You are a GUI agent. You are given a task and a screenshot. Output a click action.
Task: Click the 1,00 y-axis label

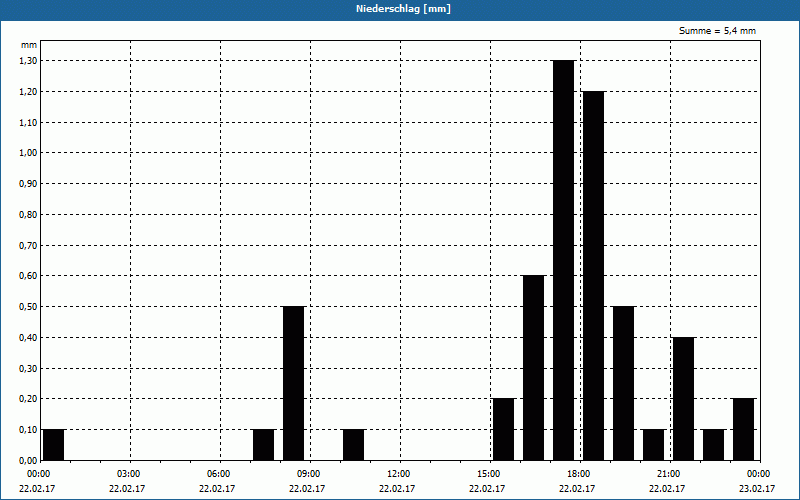pos(28,153)
